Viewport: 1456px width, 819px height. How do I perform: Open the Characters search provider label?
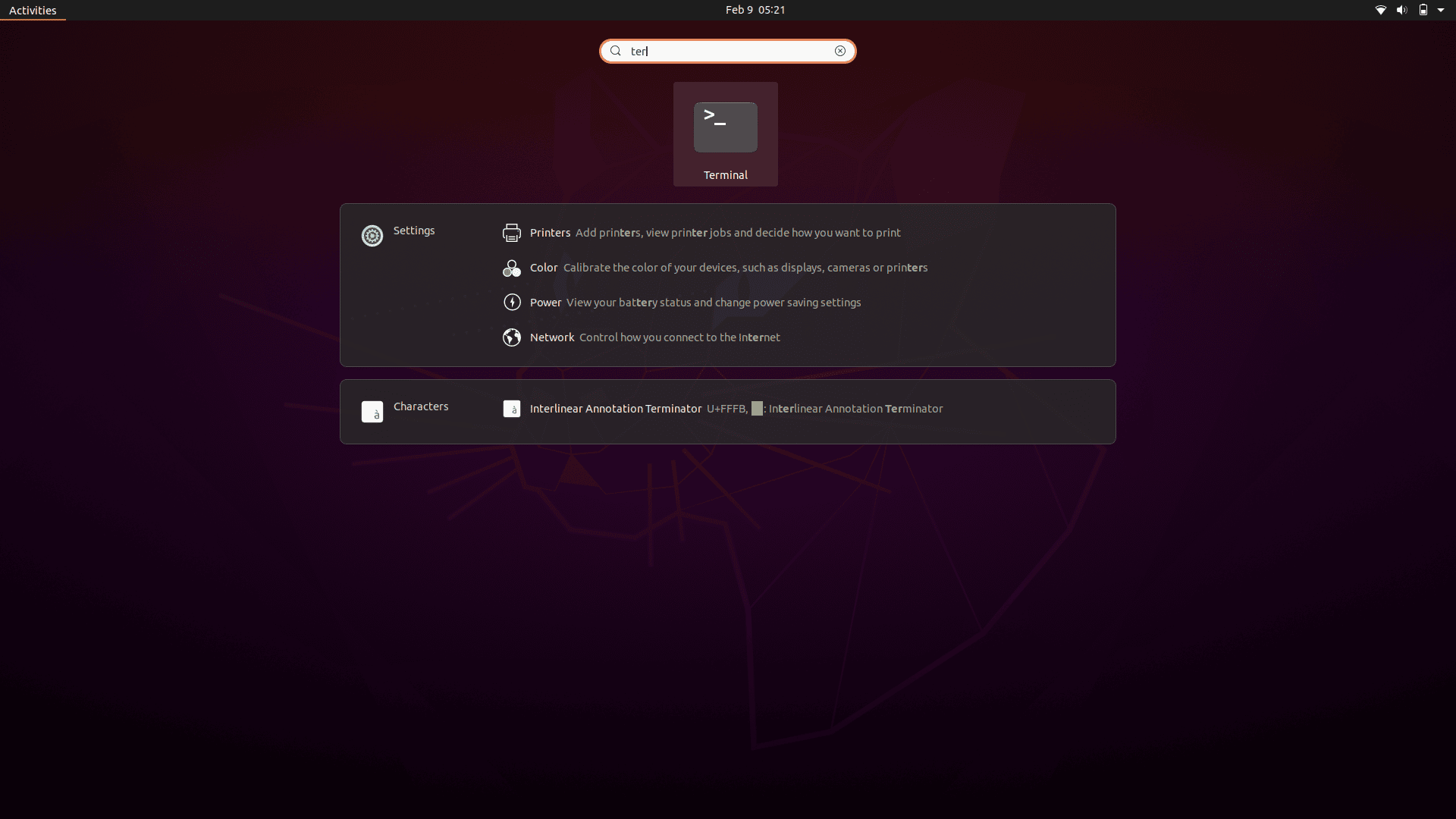pos(421,406)
